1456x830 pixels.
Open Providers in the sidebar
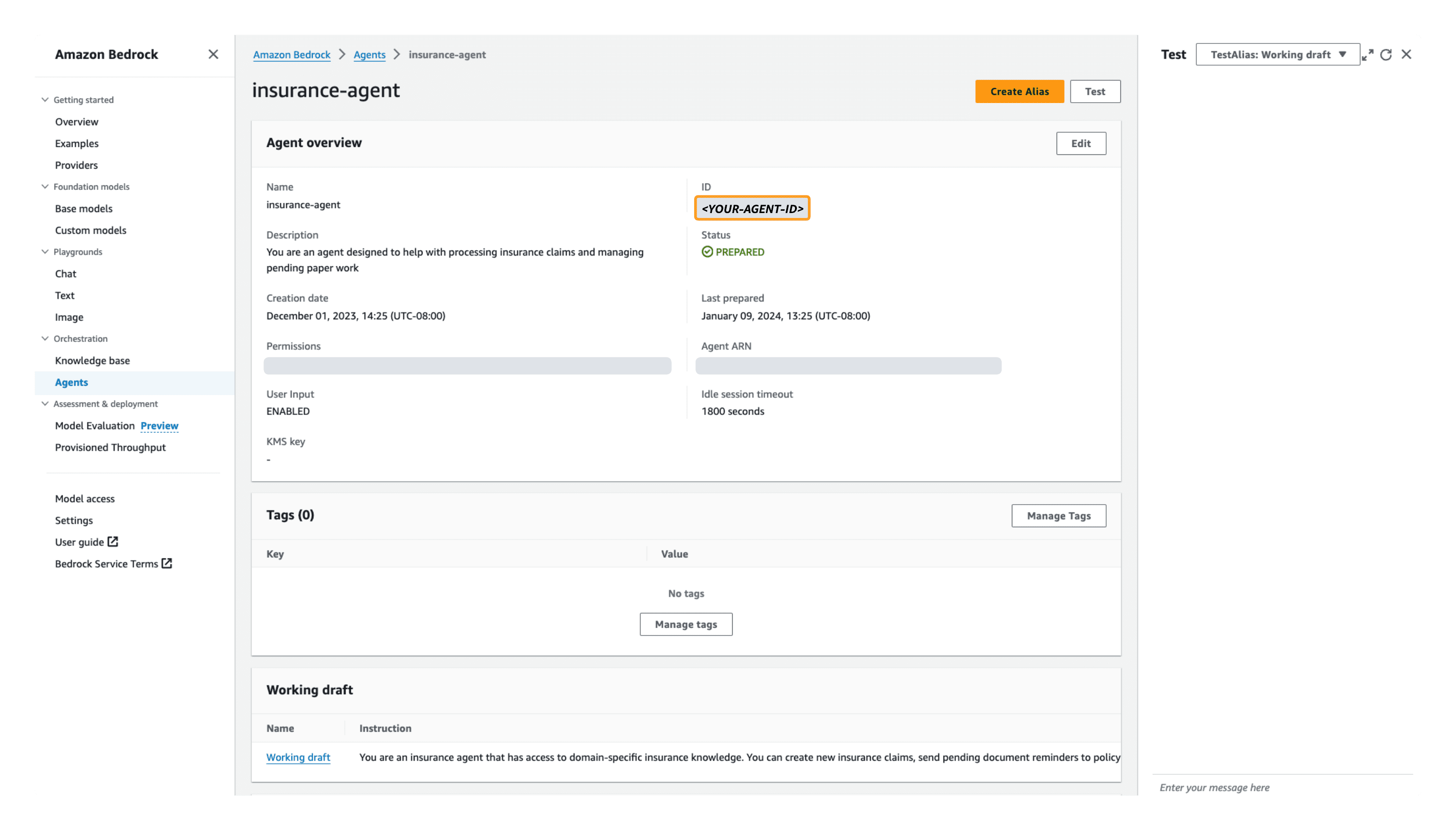pos(76,165)
